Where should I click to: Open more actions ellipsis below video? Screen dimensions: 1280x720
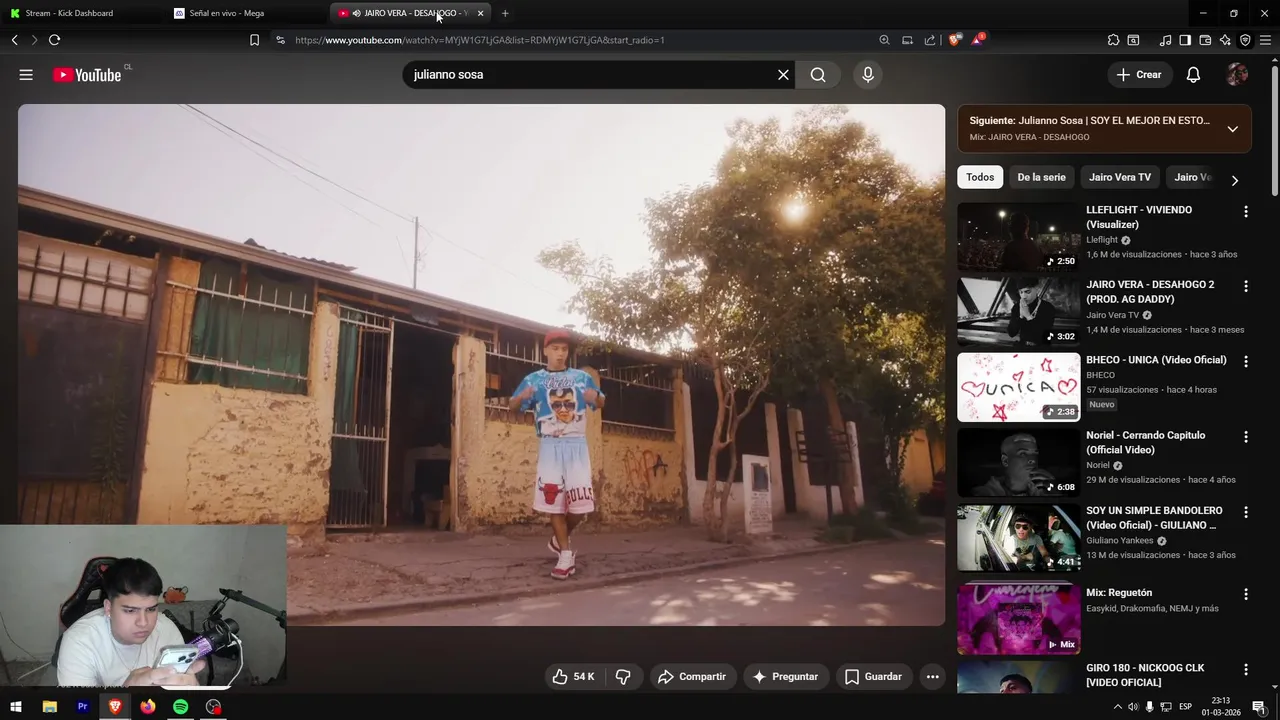pyautogui.click(x=932, y=677)
